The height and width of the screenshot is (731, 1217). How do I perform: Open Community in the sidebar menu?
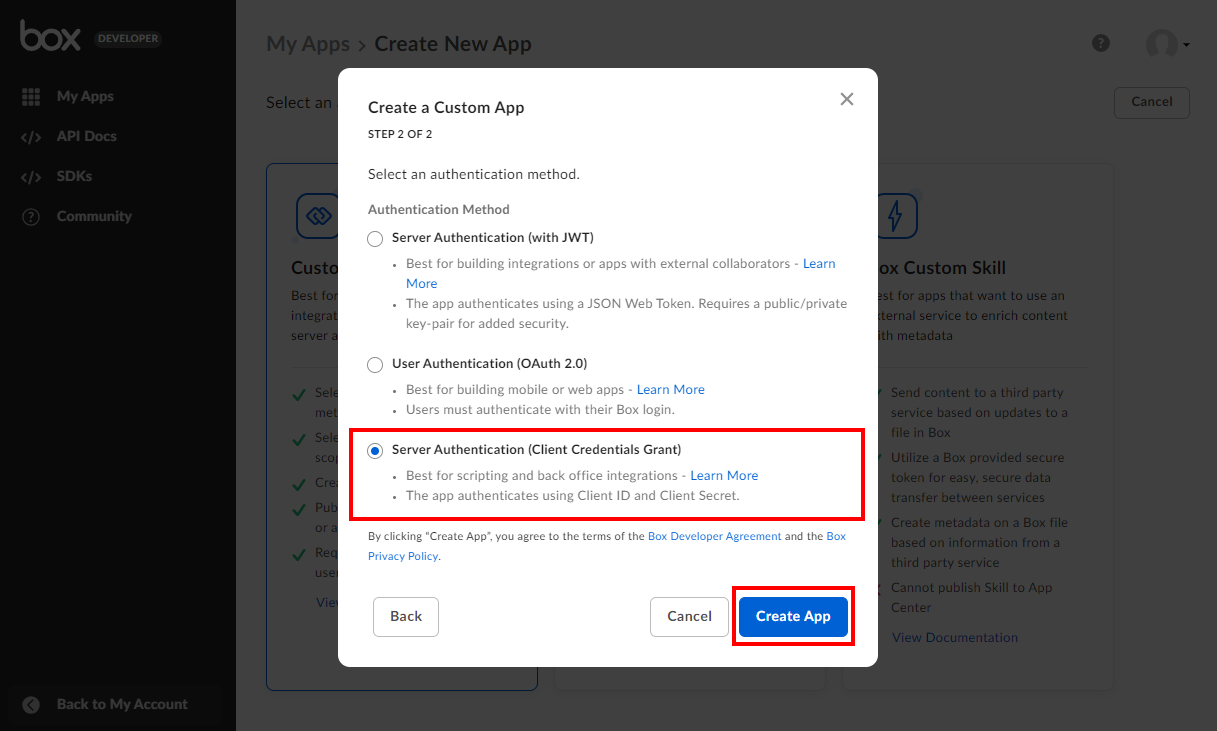point(94,217)
